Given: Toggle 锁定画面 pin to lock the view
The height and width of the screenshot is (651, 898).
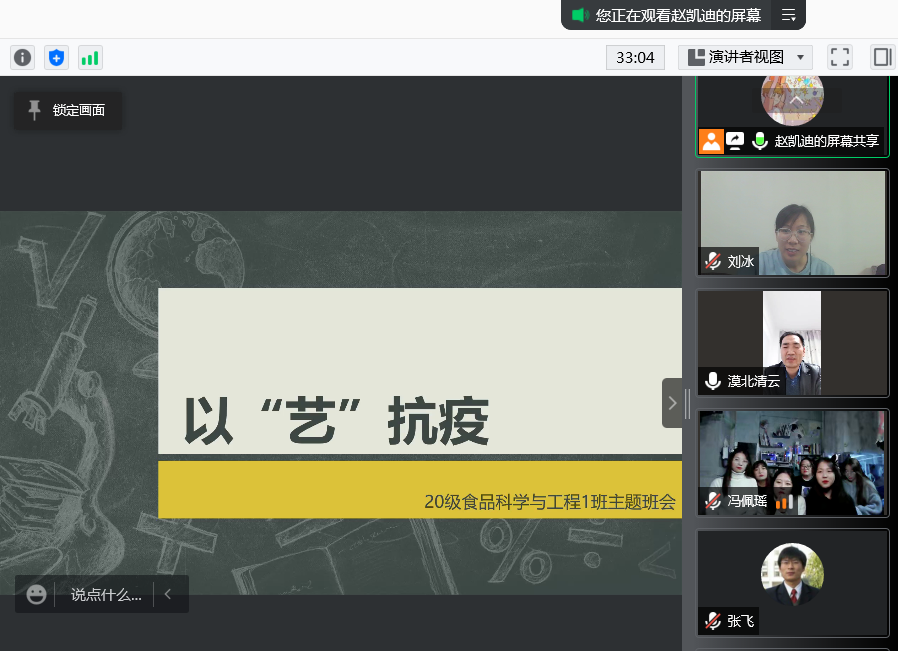Looking at the screenshot, I should pyautogui.click(x=67, y=110).
